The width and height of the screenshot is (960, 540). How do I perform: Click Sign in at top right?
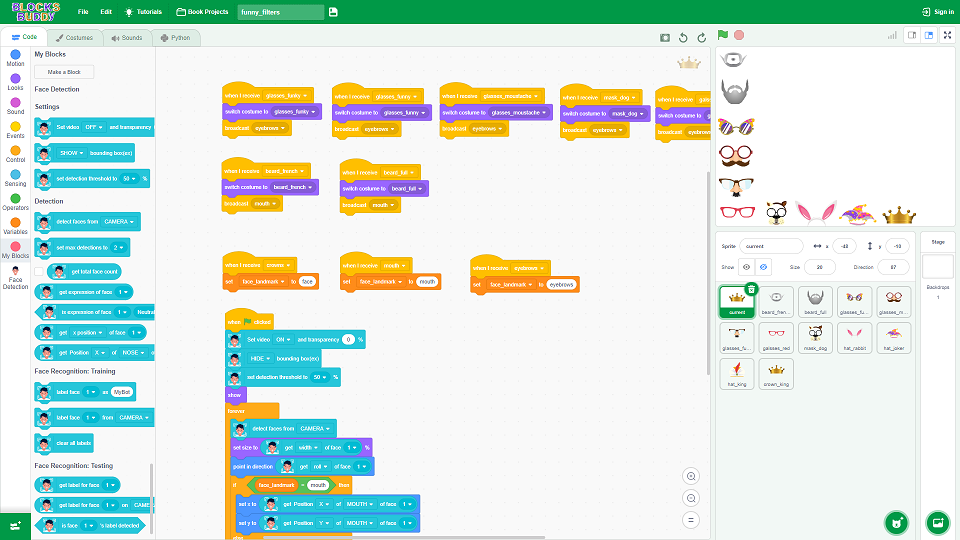(x=938, y=12)
